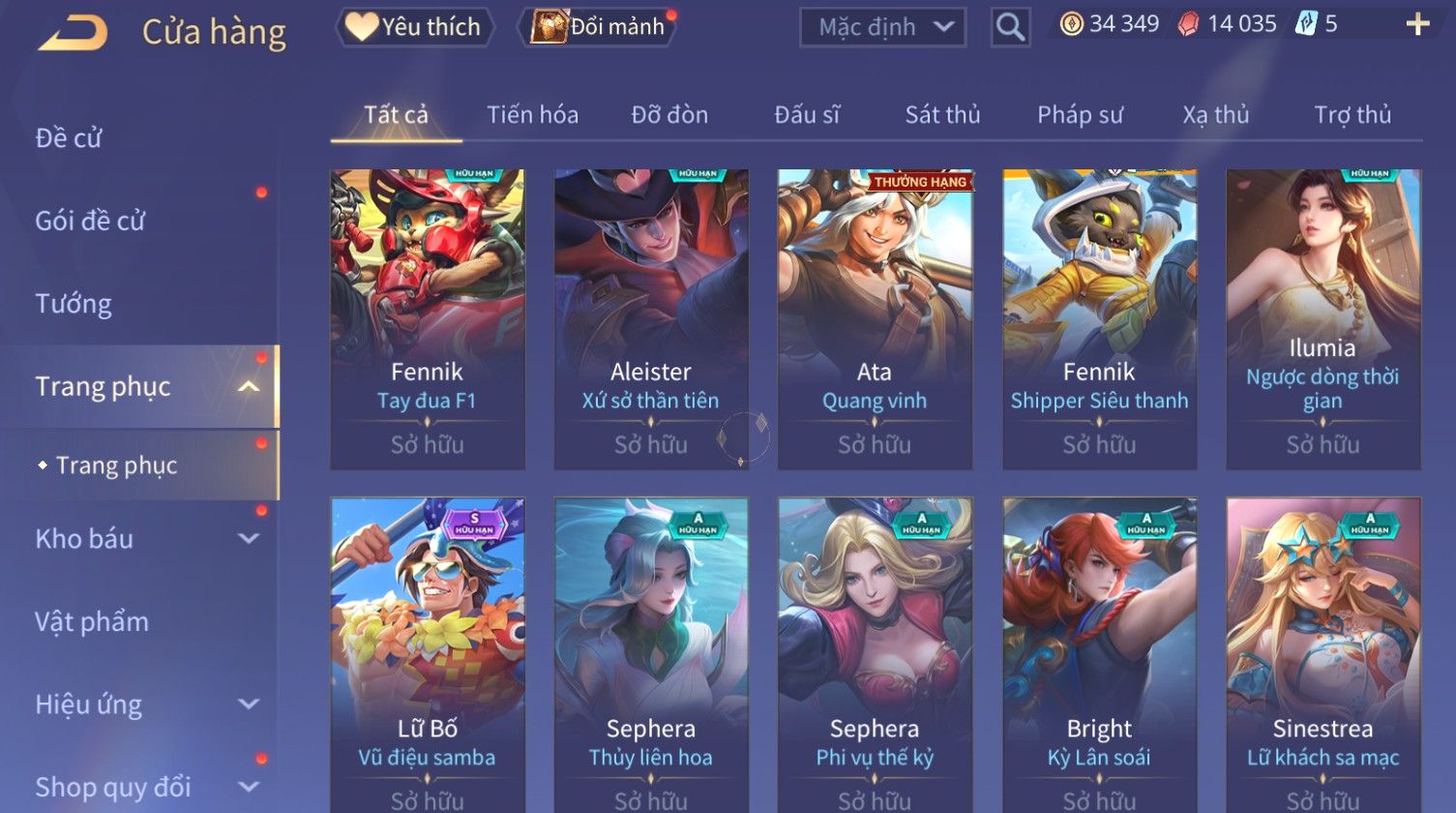The width and height of the screenshot is (1456, 813).
Task: Open the Yêu thích heart favorites
Action: pyautogui.click(x=414, y=27)
